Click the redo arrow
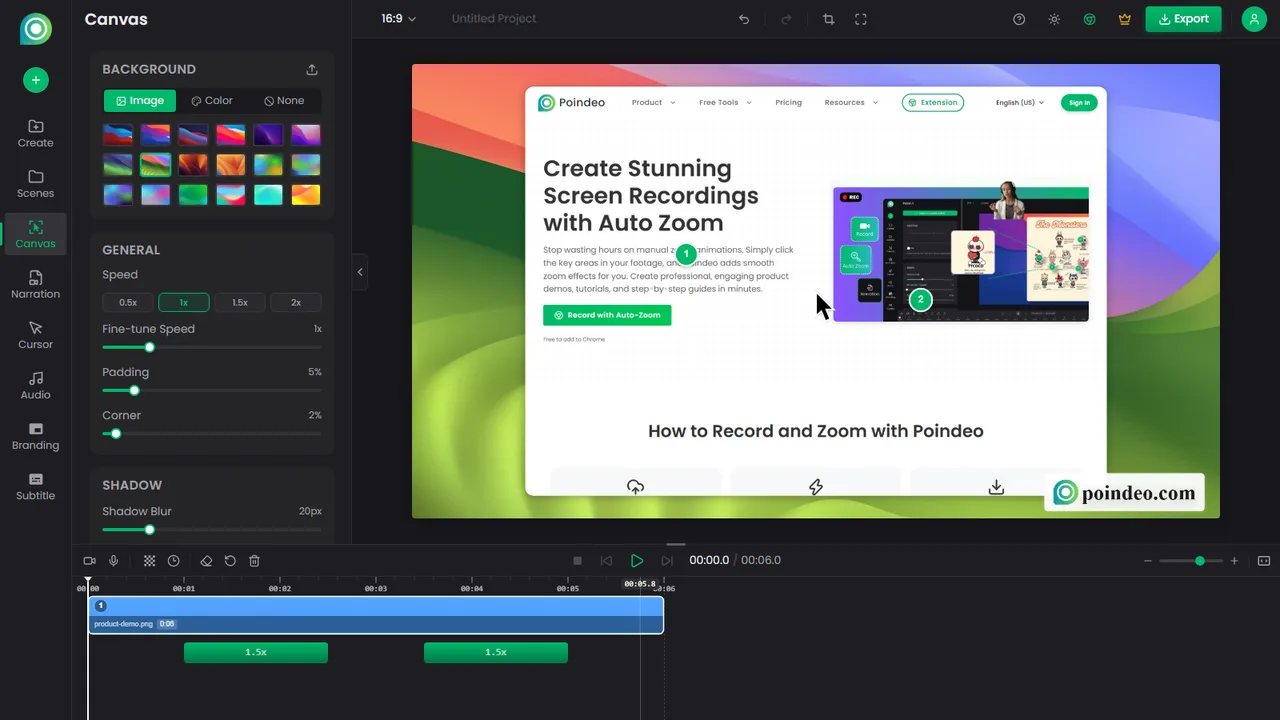Screen dimensions: 1280x720 786,19
